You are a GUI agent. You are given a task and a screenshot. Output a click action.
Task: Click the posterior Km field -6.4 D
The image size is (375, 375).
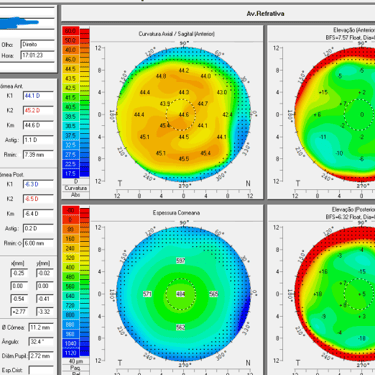click(x=38, y=214)
